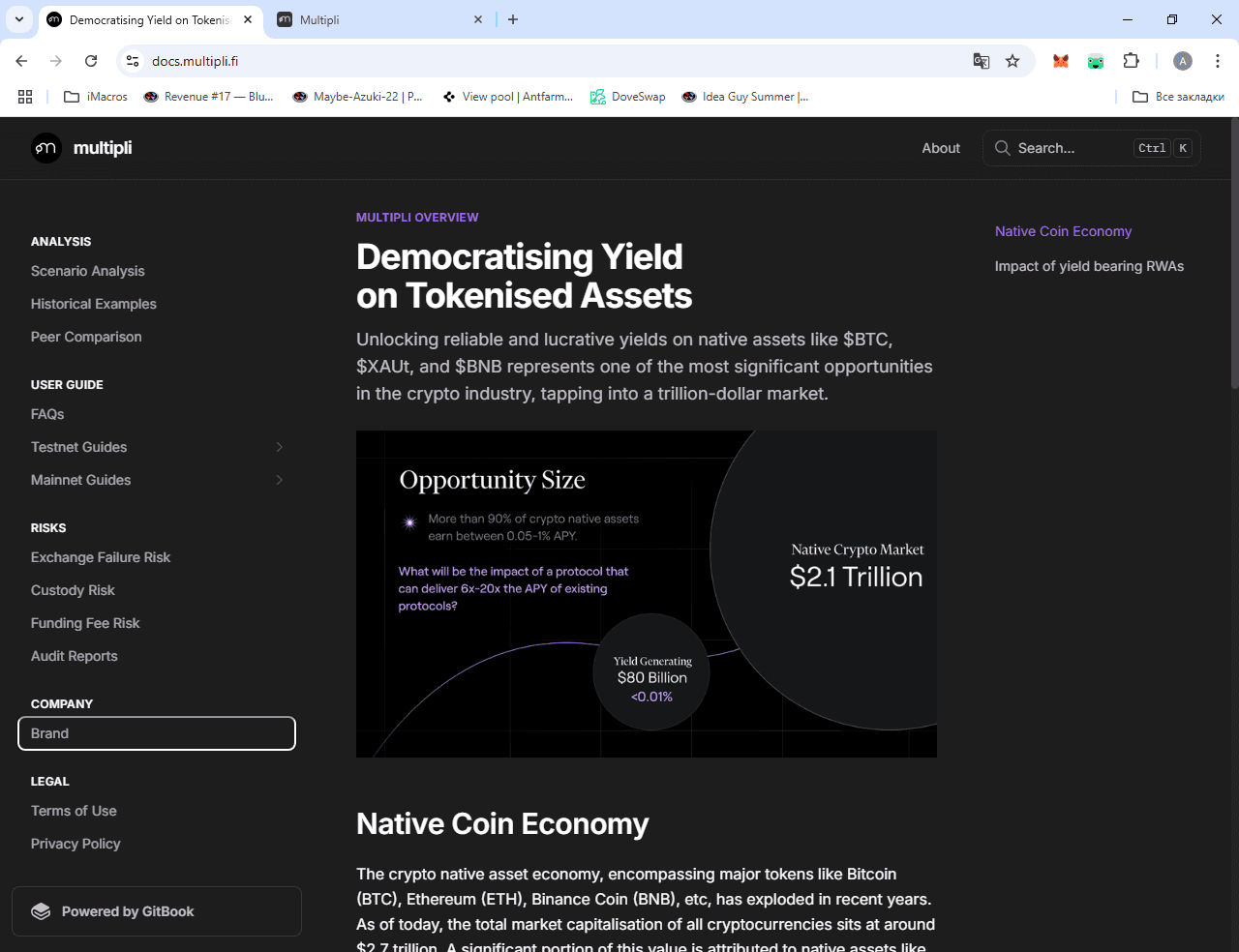Image resolution: width=1239 pixels, height=952 pixels.
Task: Open the iMacros bookmark folder
Action: 96,97
